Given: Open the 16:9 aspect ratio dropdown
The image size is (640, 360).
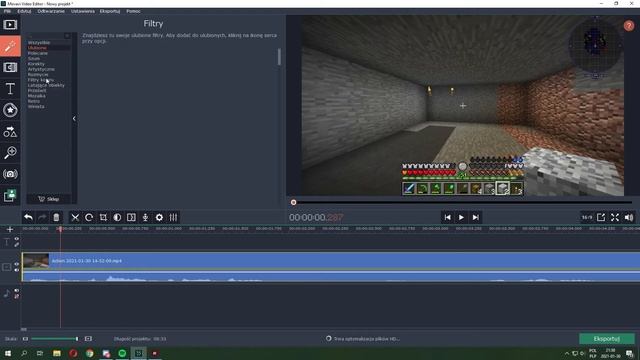Looking at the screenshot, I should (587, 217).
